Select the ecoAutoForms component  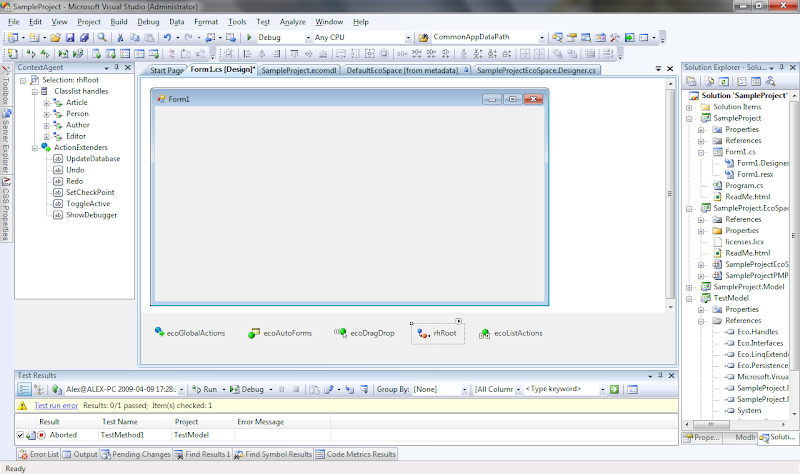(x=280, y=333)
